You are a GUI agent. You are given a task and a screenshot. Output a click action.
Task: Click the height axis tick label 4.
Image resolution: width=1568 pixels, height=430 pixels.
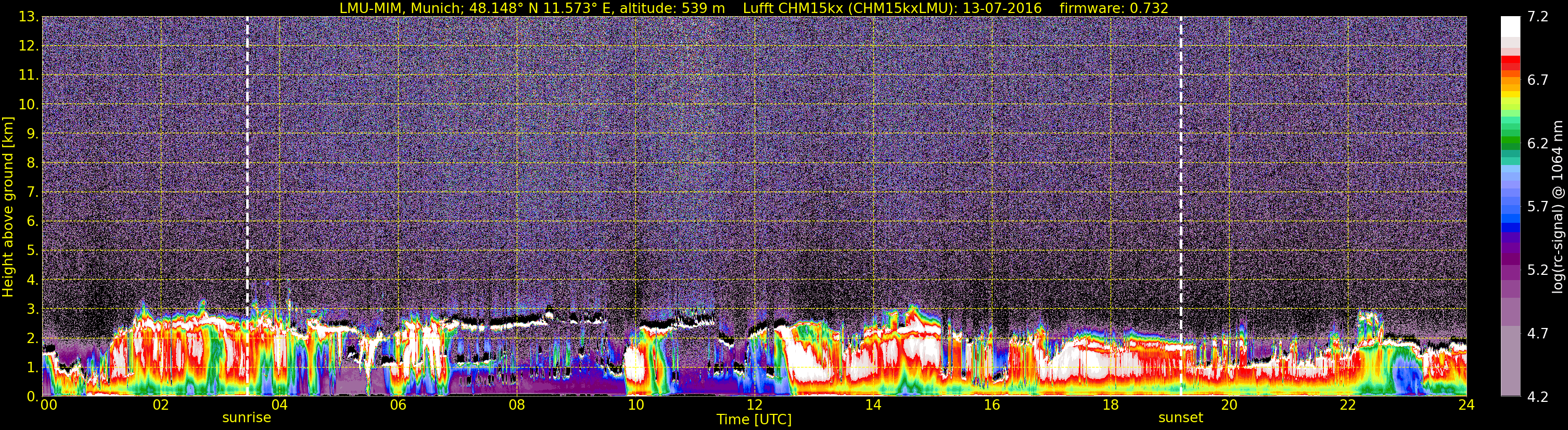coord(33,280)
